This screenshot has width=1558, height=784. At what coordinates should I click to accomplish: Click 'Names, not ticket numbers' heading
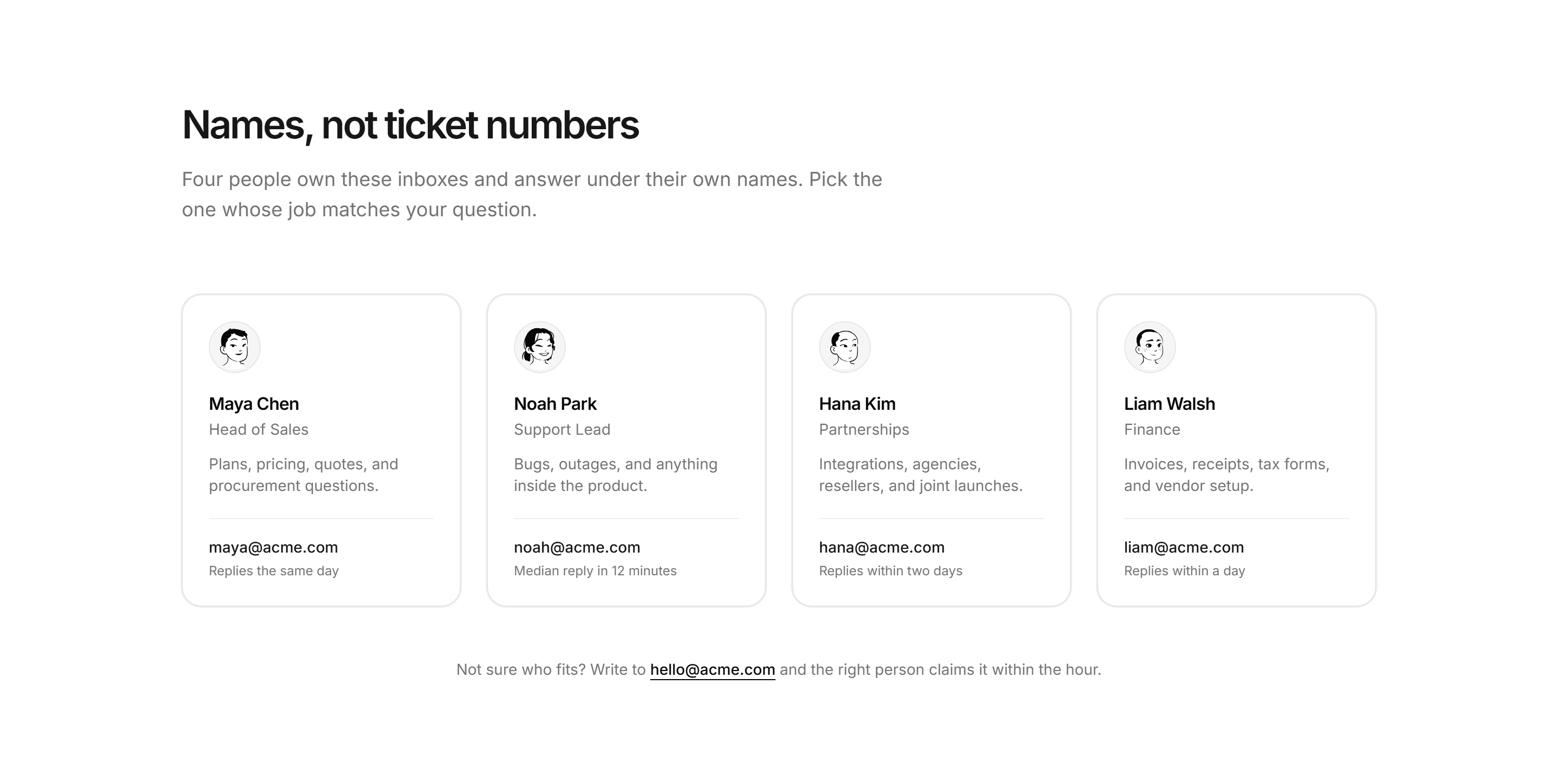click(x=410, y=125)
